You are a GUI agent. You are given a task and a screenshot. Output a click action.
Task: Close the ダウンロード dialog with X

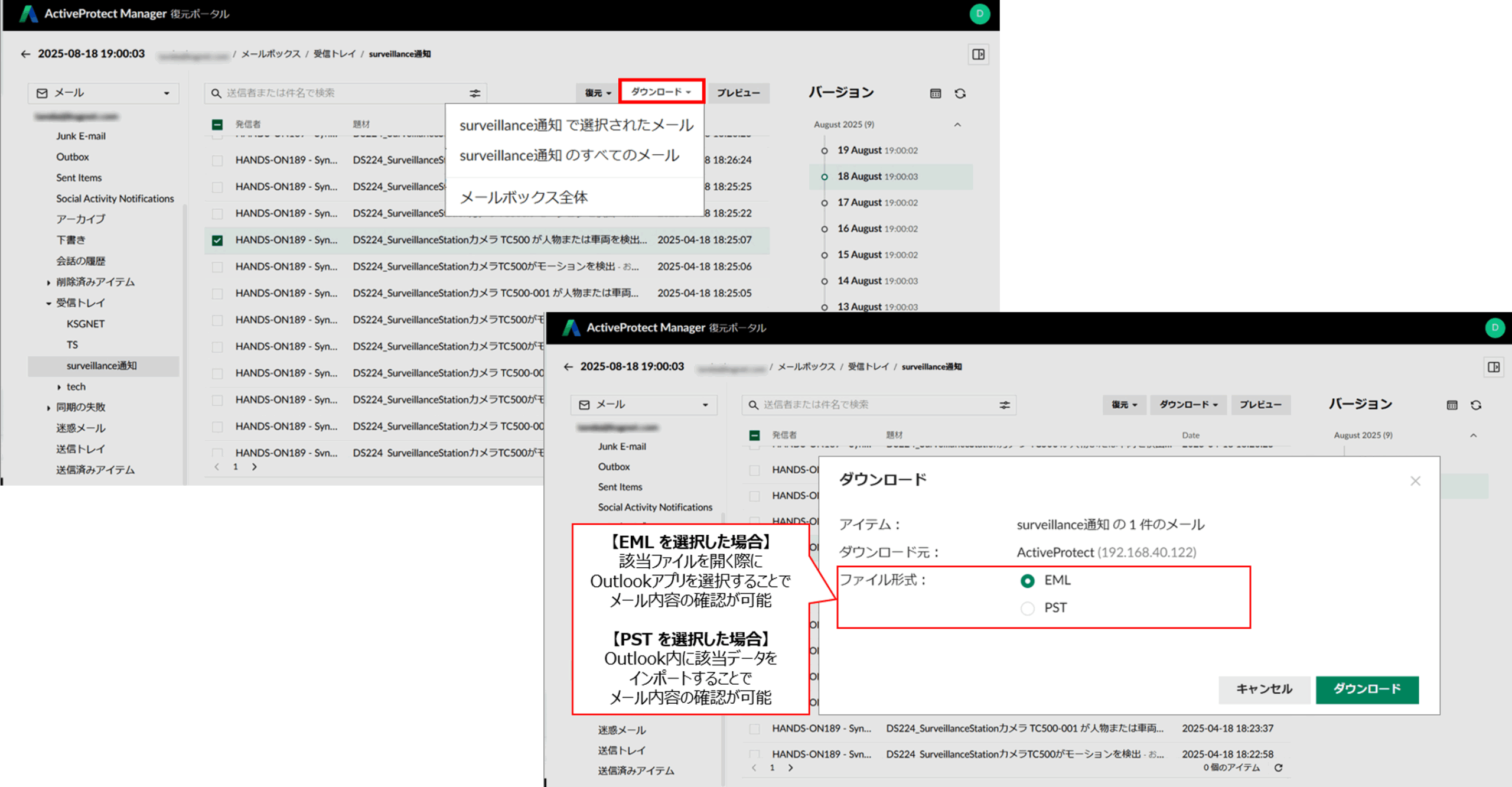(1415, 481)
